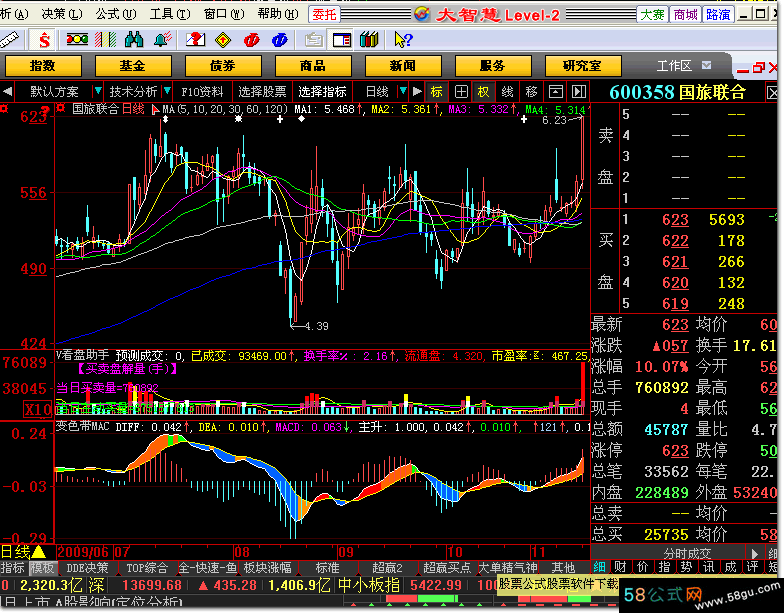The width and height of the screenshot is (784, 613).
Task: Click the right arrow next to 分时成交
Action: tap(754, 553)
